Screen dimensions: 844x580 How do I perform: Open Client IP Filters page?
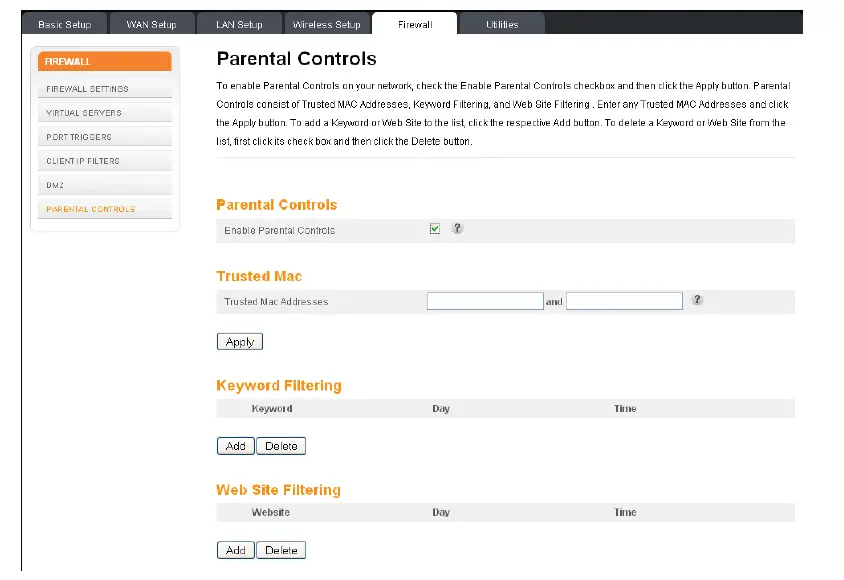point(105,161)
